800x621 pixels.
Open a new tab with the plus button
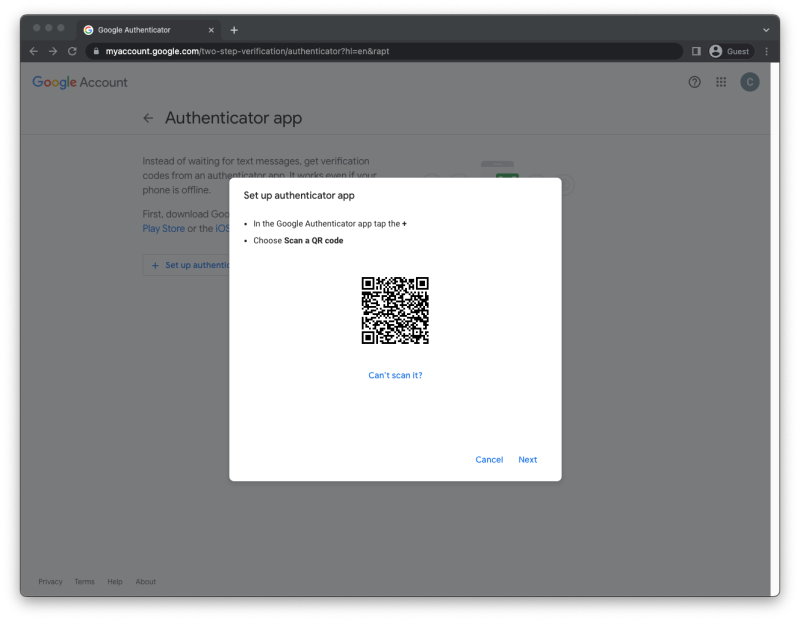click(234, 30)
